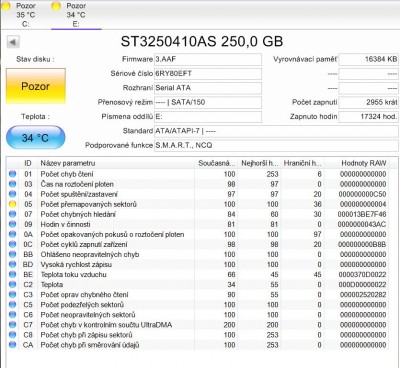Screen dimensions: 400x368
Task: Click the Nejhorší column header
Action: point(259,163)
